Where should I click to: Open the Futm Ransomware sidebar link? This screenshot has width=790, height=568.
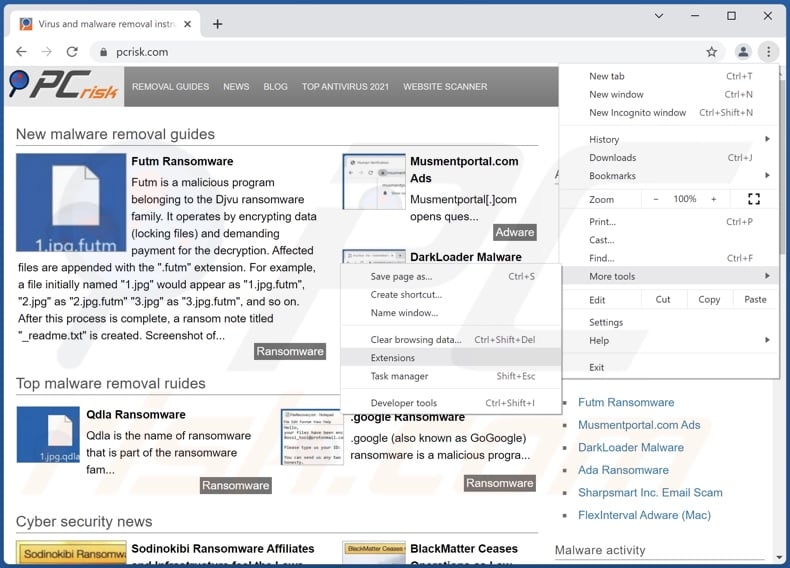coord(626,402)
